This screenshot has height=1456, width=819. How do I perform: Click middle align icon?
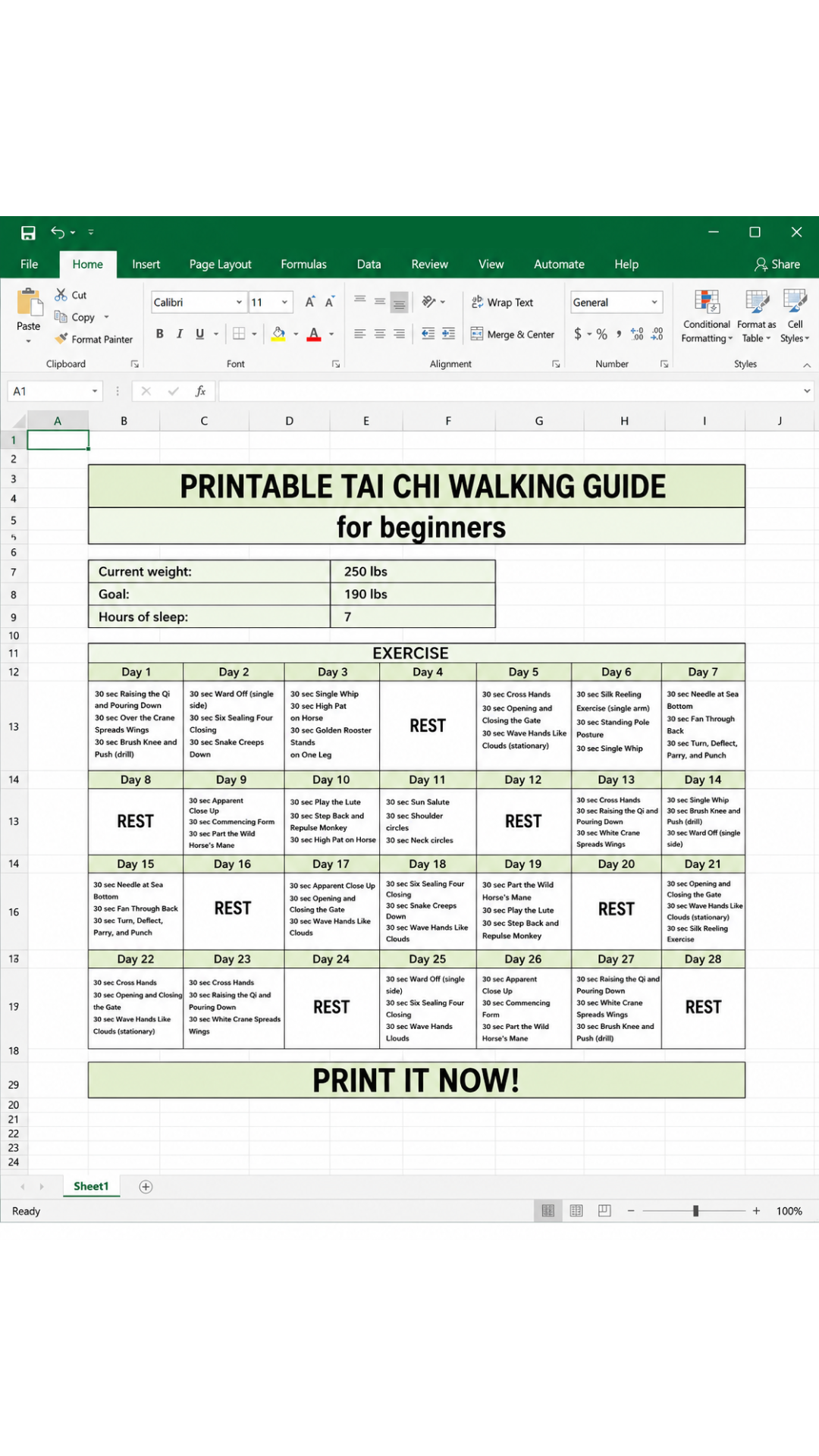click(x=380, y=301)
